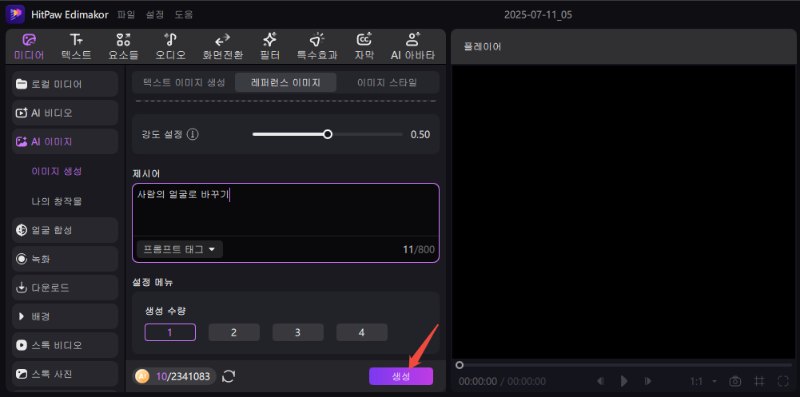Click the HitPaw Edimakor logo icon
Viewport: 800px width, 397px height.
pos(15,14)
